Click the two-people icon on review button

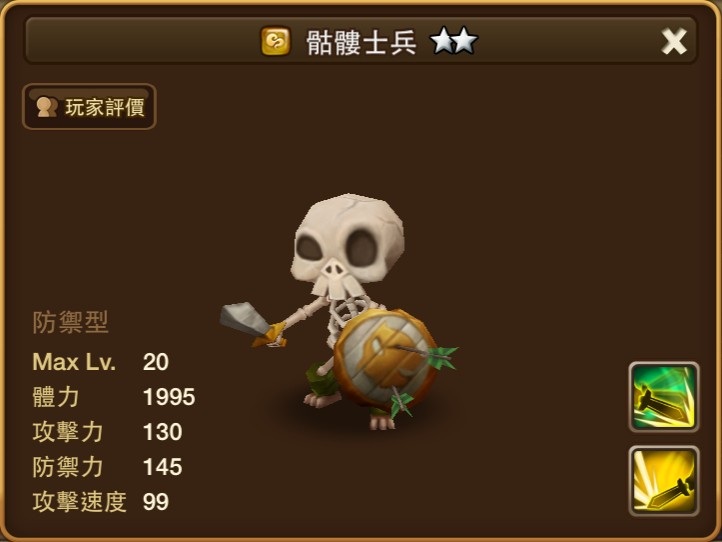pos(47,107)
